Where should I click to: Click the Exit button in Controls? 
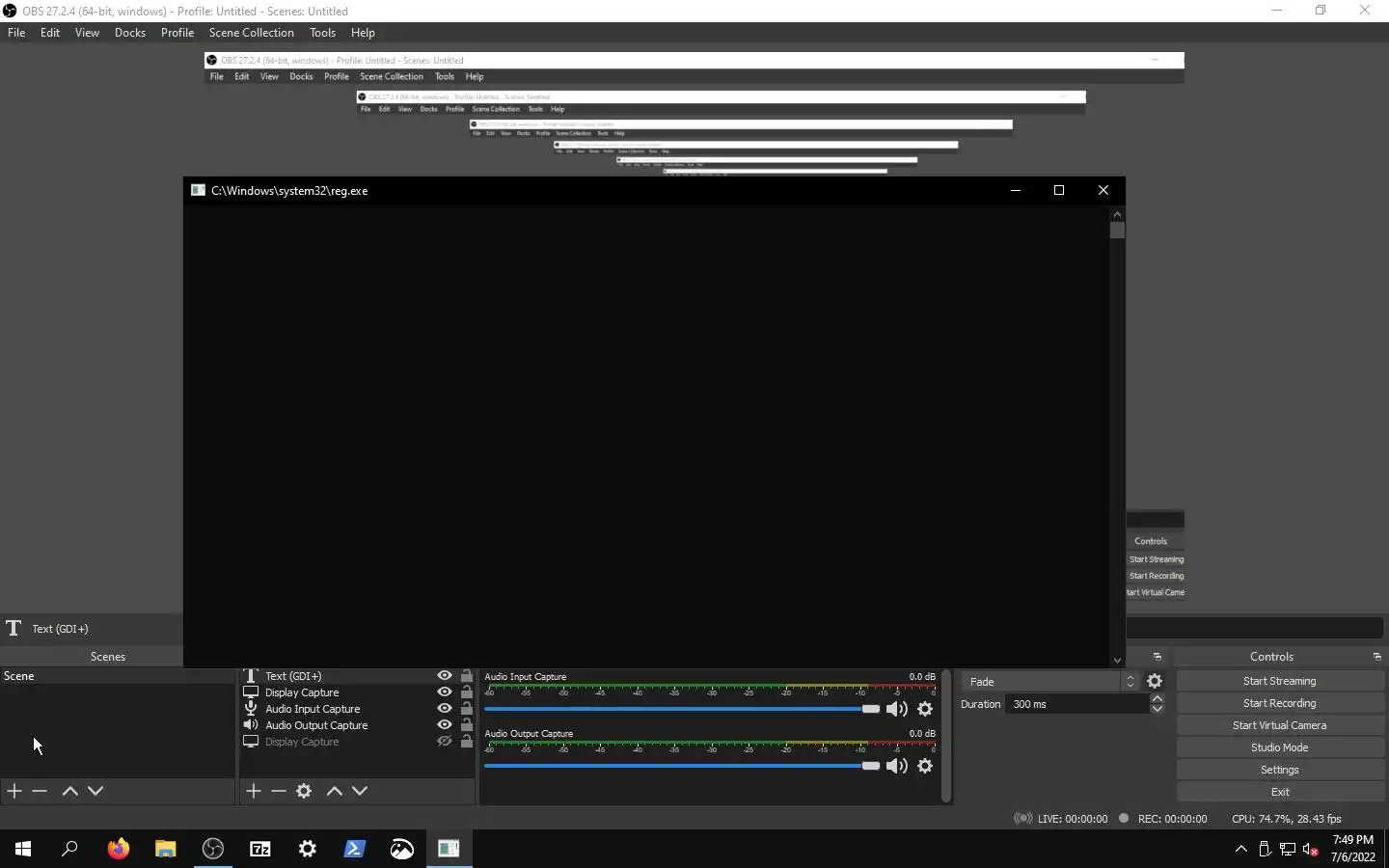(1280, 792)
